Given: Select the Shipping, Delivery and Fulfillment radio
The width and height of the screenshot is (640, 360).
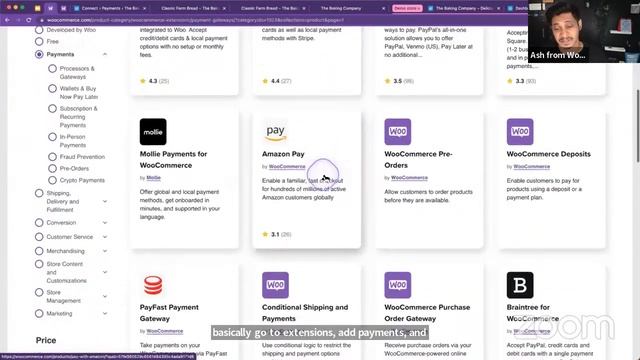Looking at the screenshot, I should [x=39, y=193].
